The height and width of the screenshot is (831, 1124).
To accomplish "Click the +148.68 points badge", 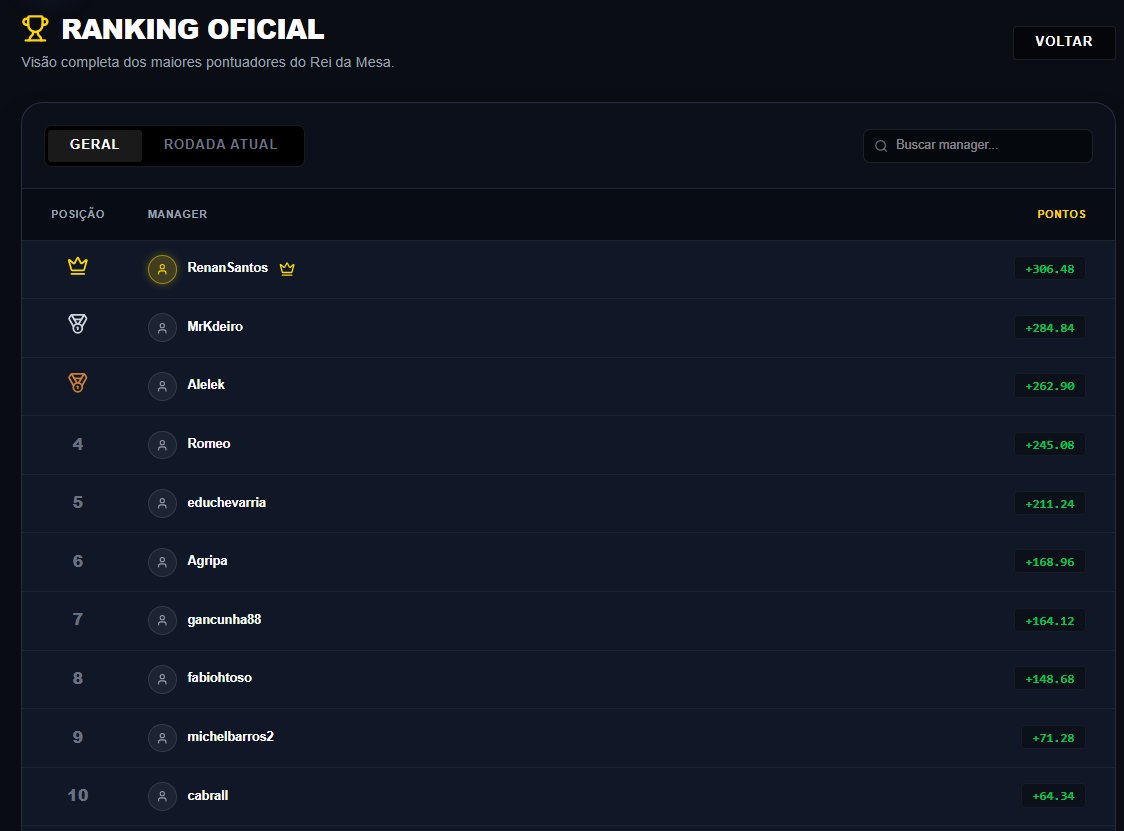I will pyautogui.click(x=1049, y=679).
